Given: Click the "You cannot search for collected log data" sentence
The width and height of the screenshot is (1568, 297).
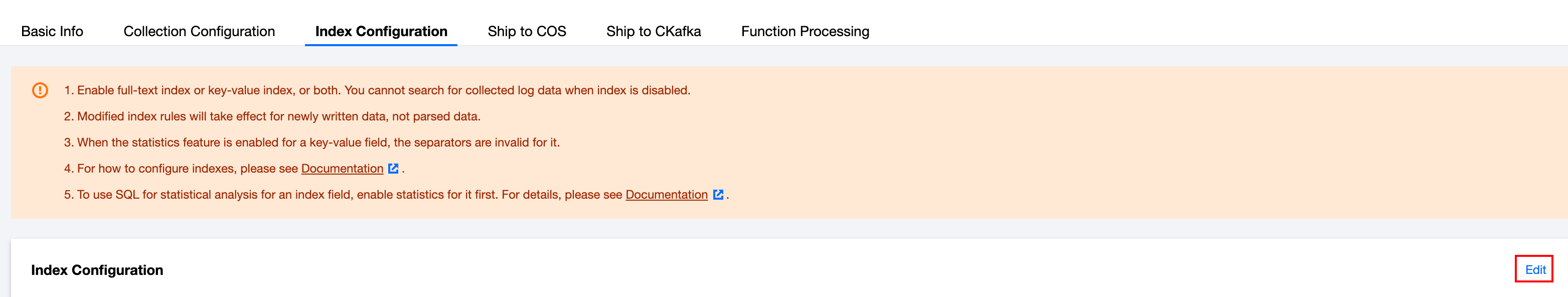Looking at the screenshot, I should (x=517, y=91).
